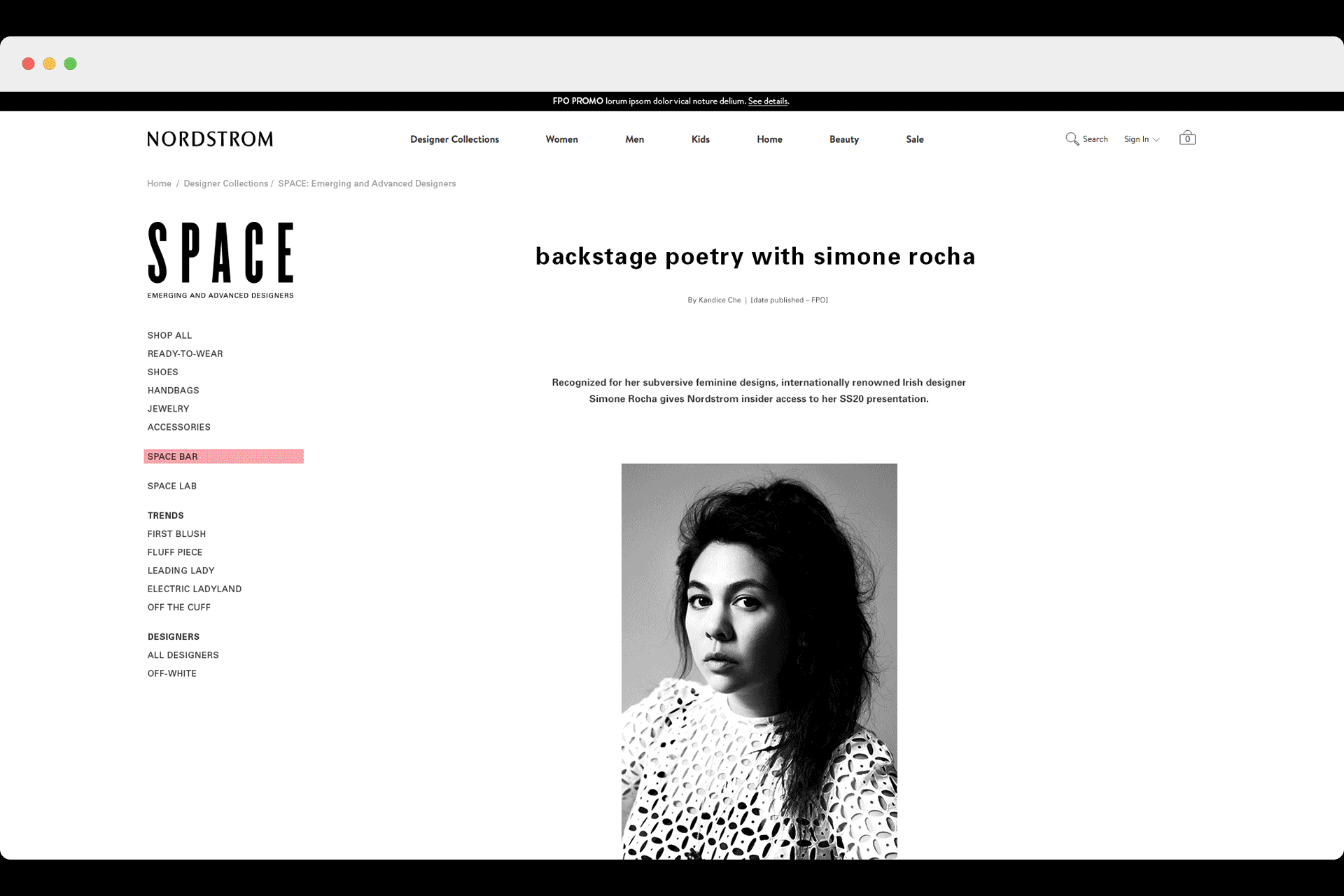Click the DESIGNERS sidebar heading
This screenshot has width=1344, height=896.
[x=173, y=636]
